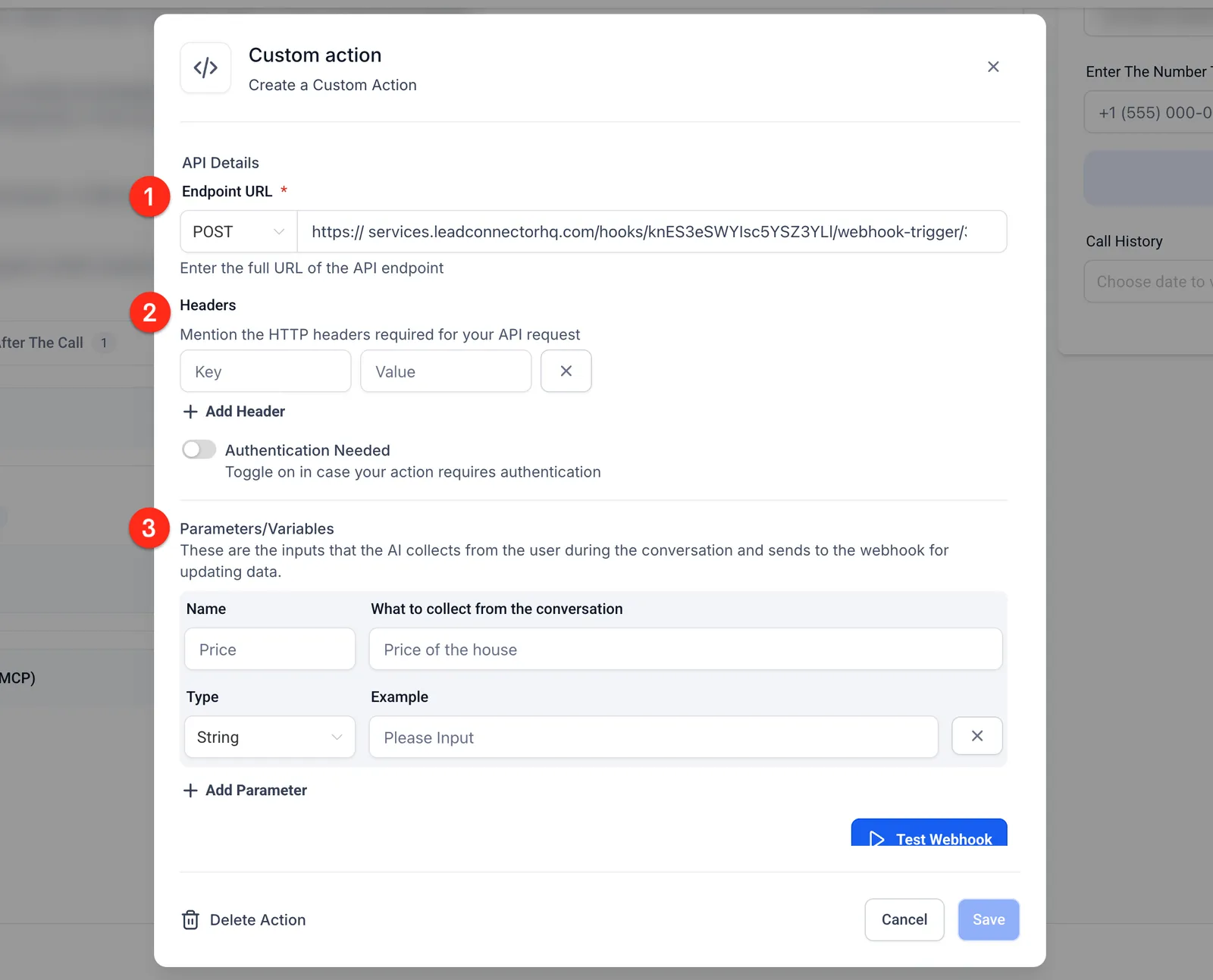Remove the header row with X icon
Image resolution: width=1213 pixels, height=980 pixels.
566,371
